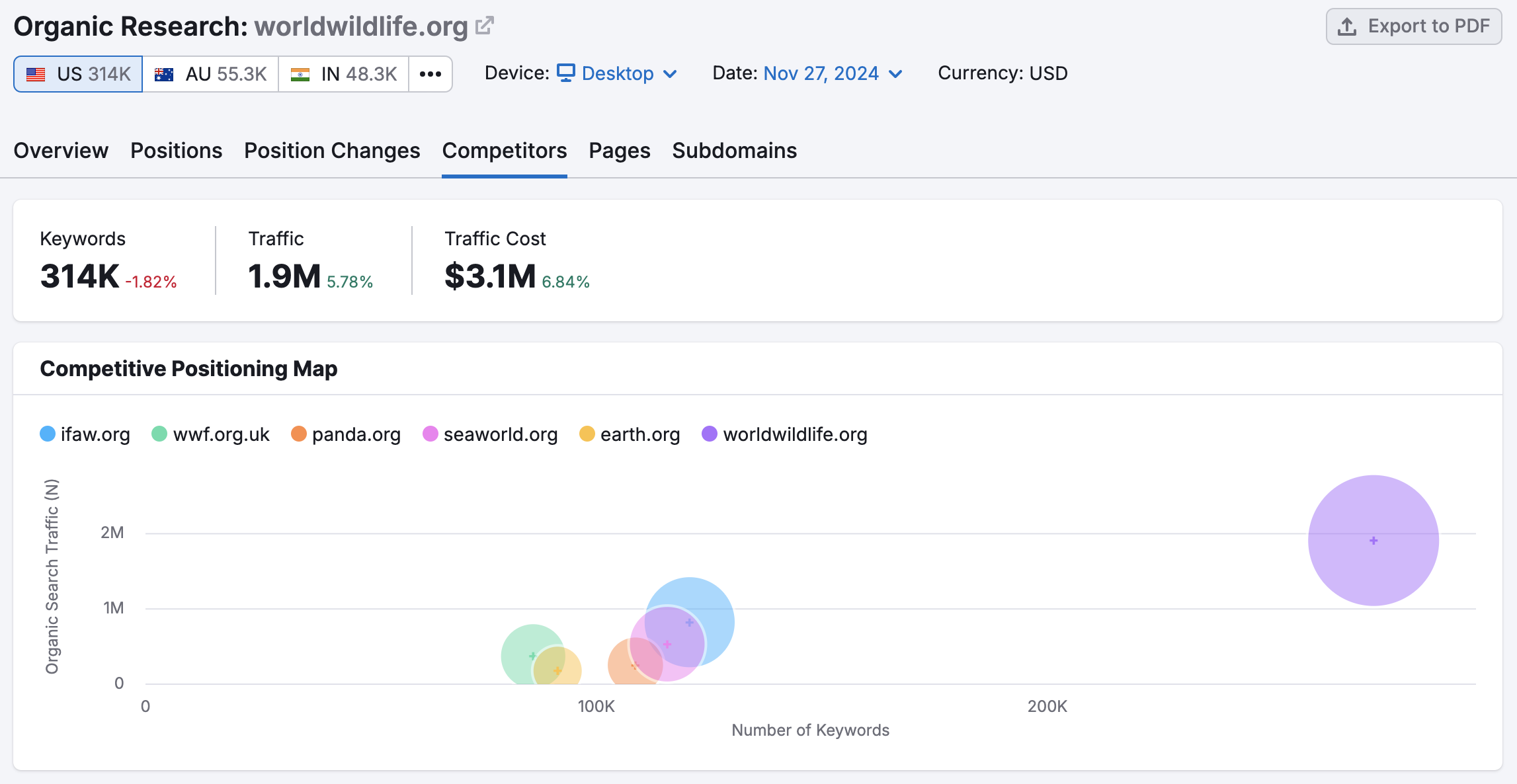
Task: Click the Export to PDF button
Action: [x=1414, y=26]
